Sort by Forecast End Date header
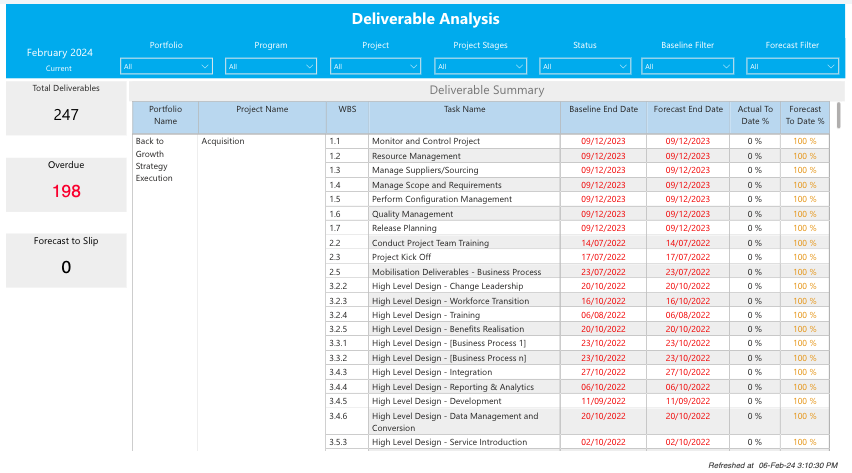 [688, 117]
